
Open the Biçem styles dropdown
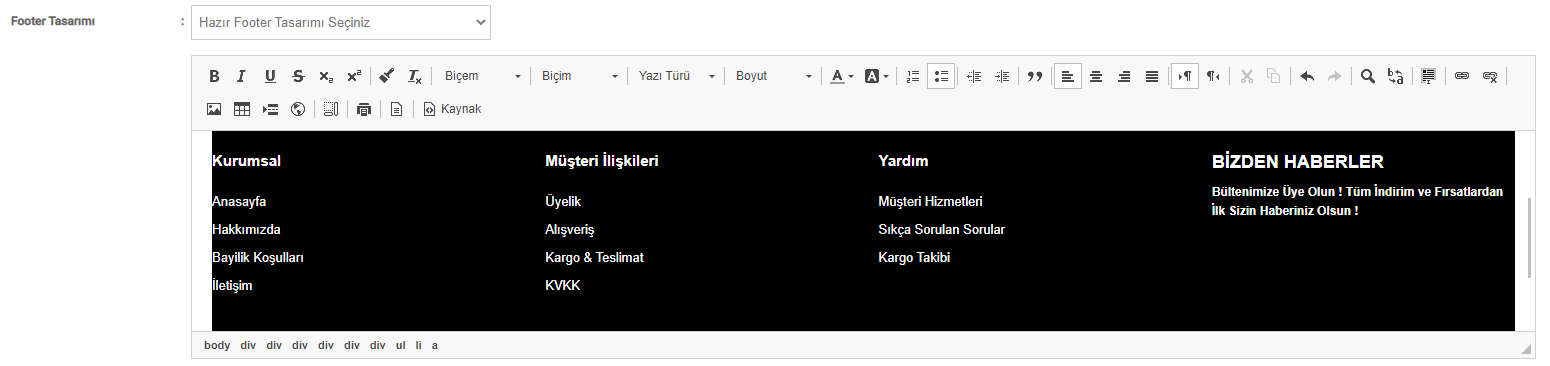[482, 76]
